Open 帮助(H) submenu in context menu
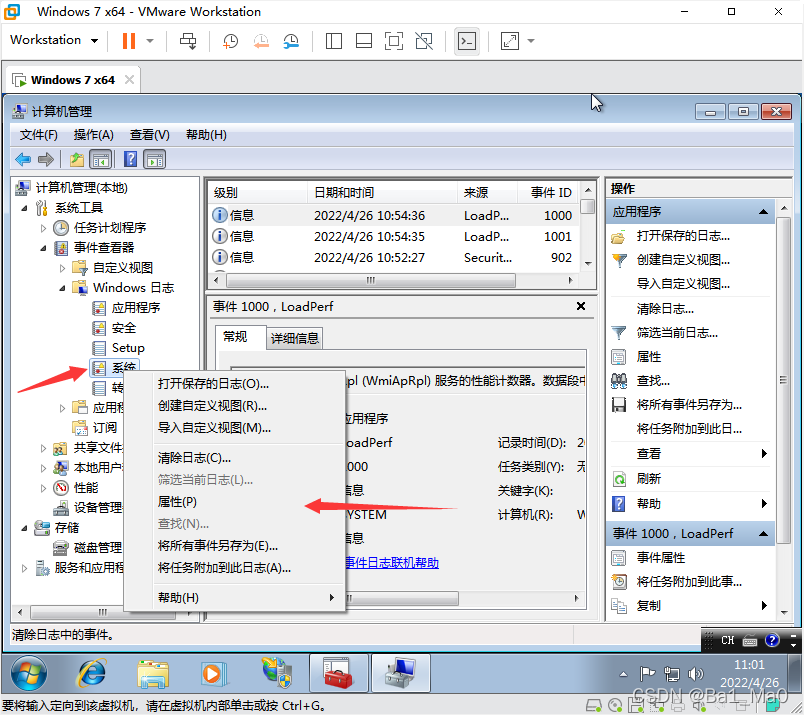Screen dimensions: 804x715 (246, 598)
